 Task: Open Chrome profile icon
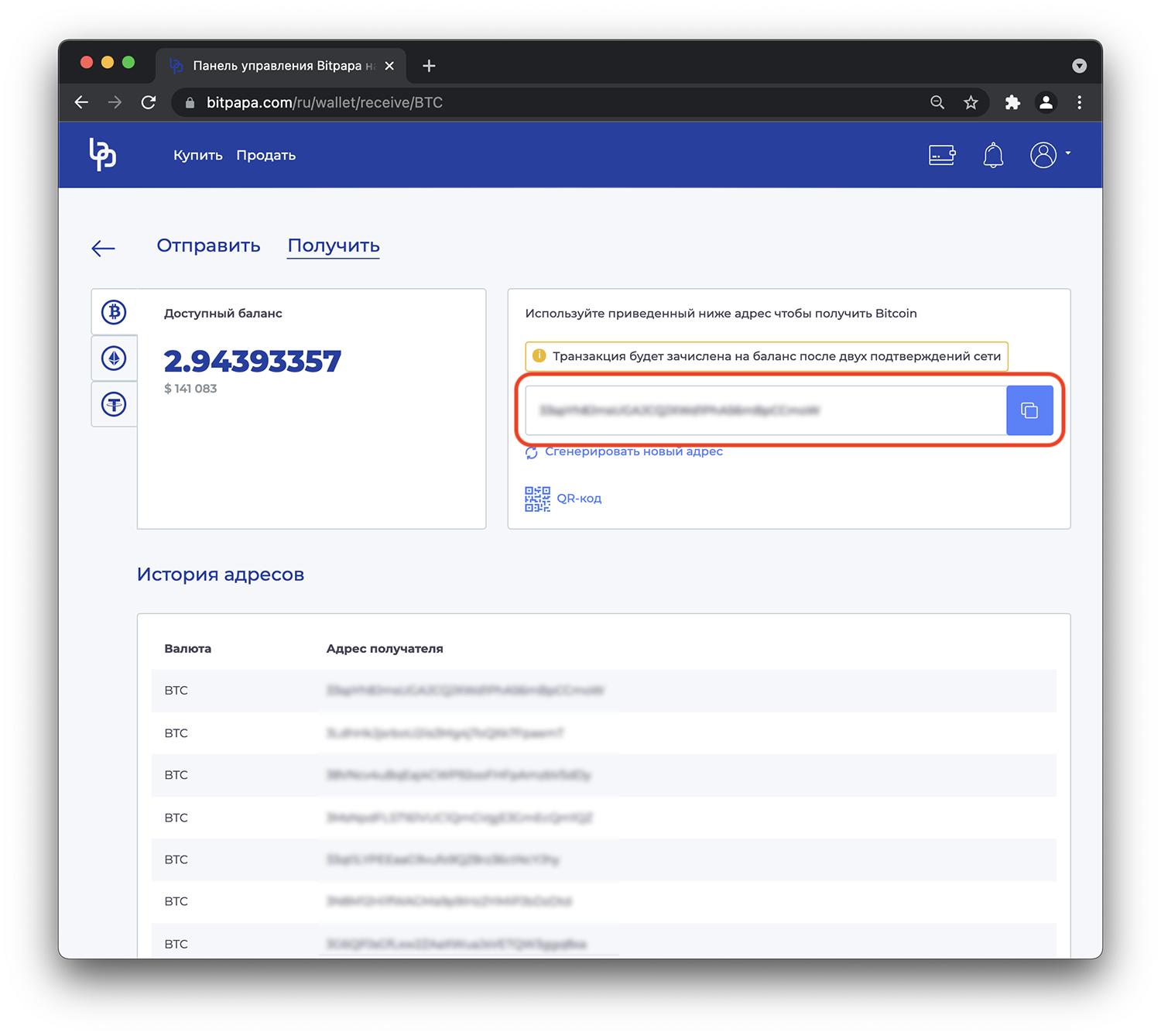(x=1046, y=102)
